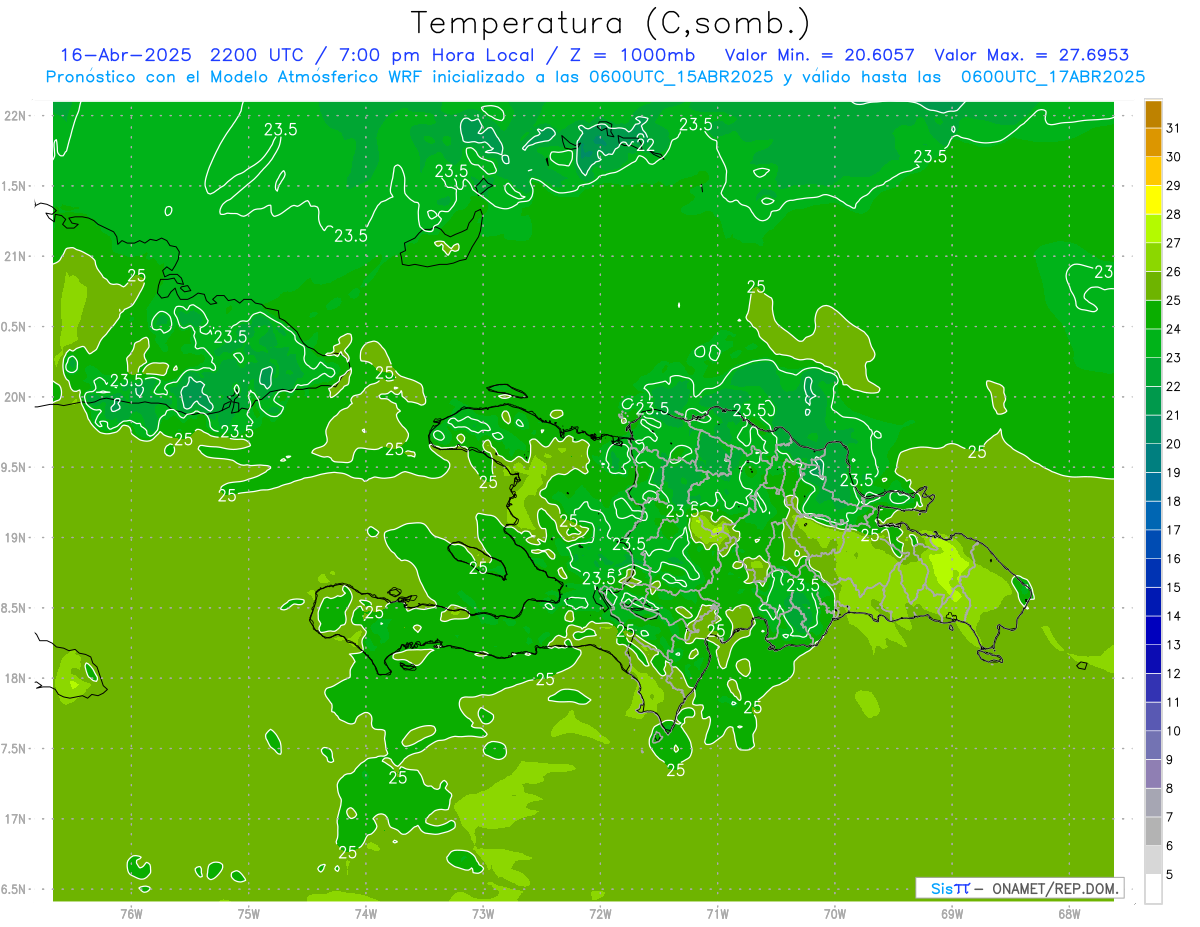The width and height of the screenshot is (1200, 927).
Task: Click the 0600UTC_17ABR2025 valid-until time
Action: tap(1053, 77)
